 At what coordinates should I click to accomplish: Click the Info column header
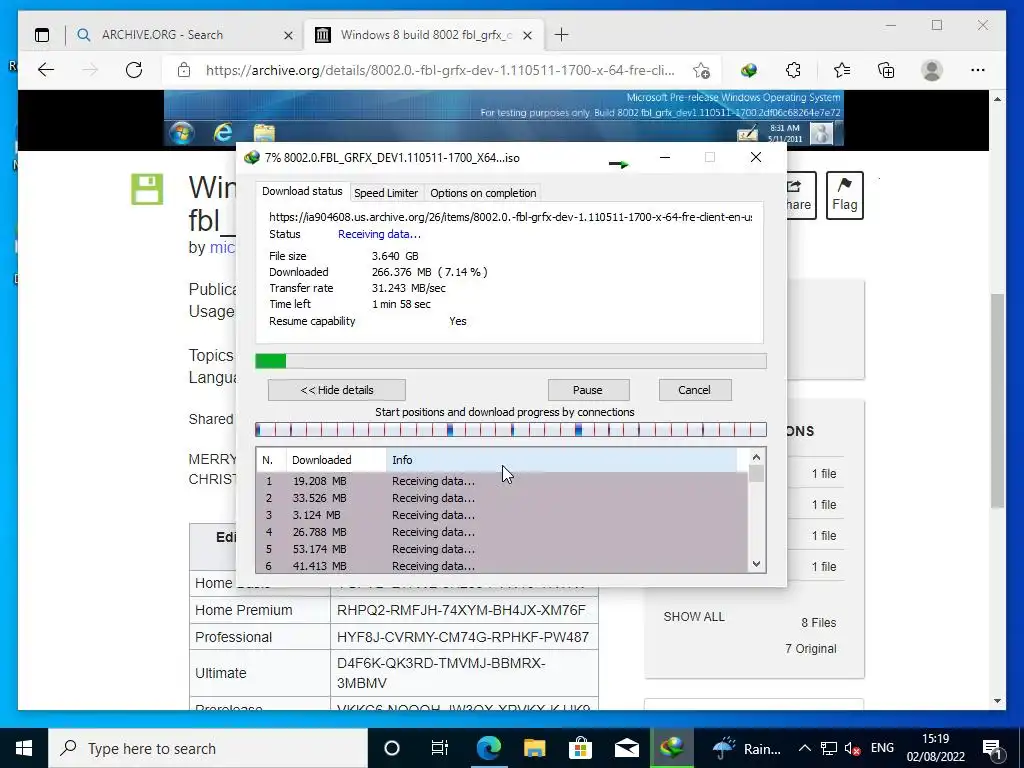coord(562,460)
